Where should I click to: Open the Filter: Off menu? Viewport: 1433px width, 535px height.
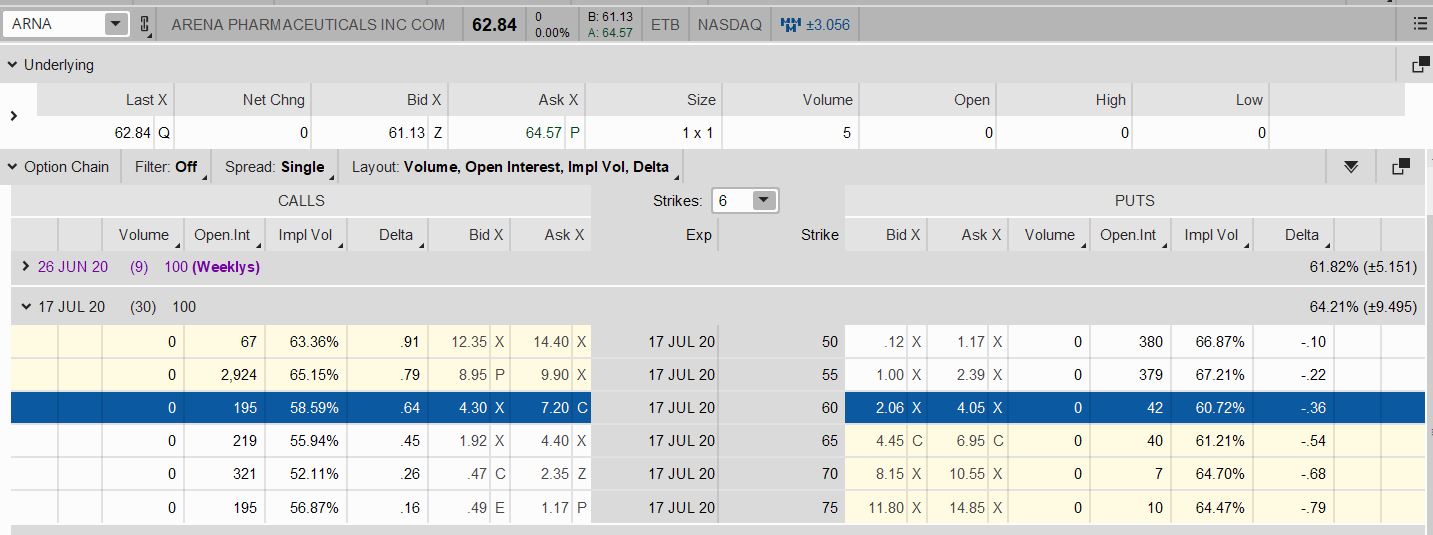point(166,167)
